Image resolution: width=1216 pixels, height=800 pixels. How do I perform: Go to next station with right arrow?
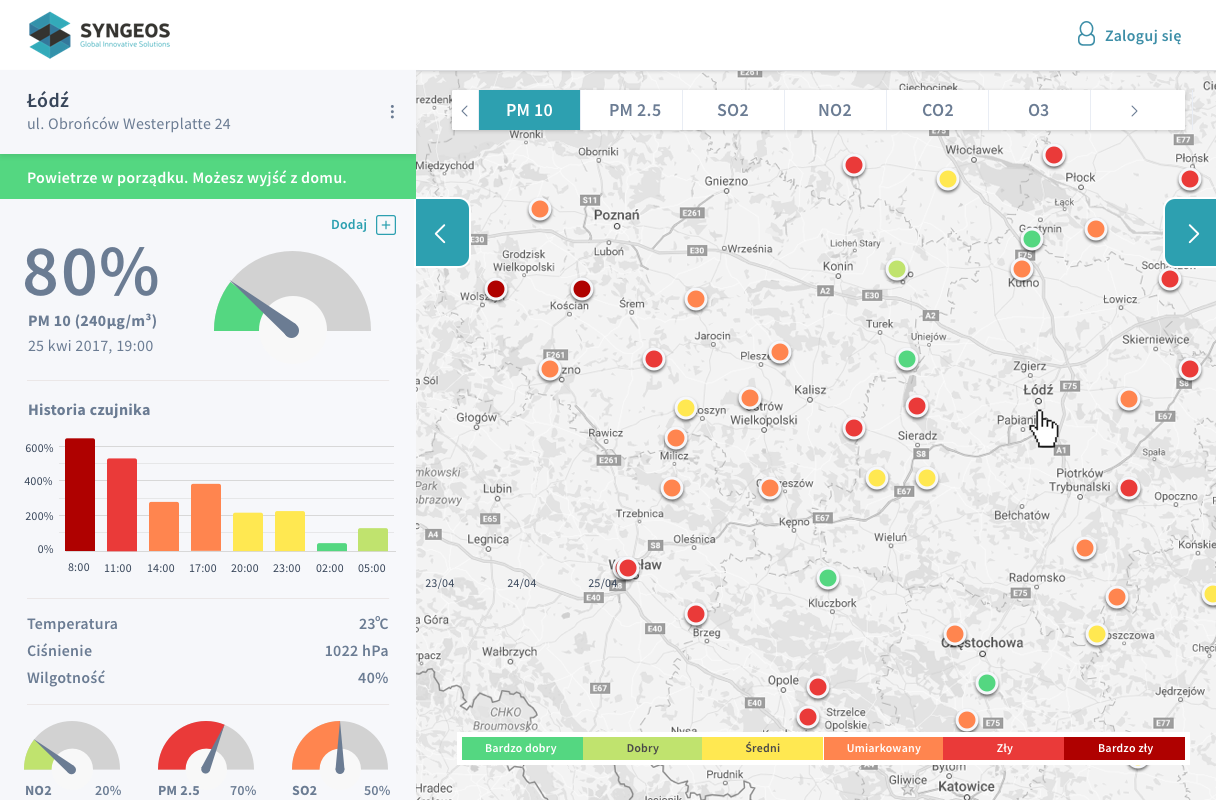point(1191,233)
